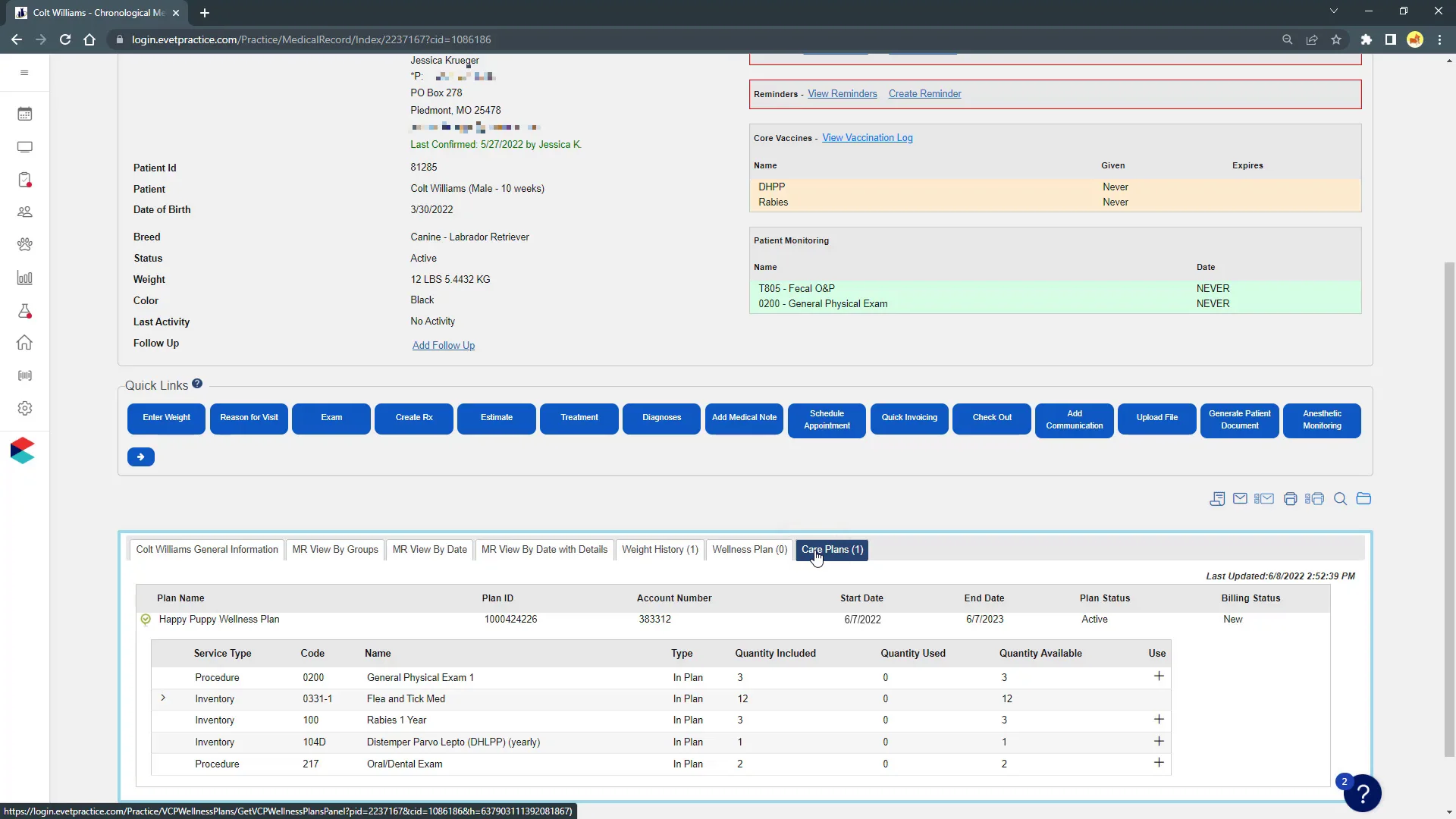Use Distemper Parvo Lepto plus icon
1456x819 pixels.
1159,741
